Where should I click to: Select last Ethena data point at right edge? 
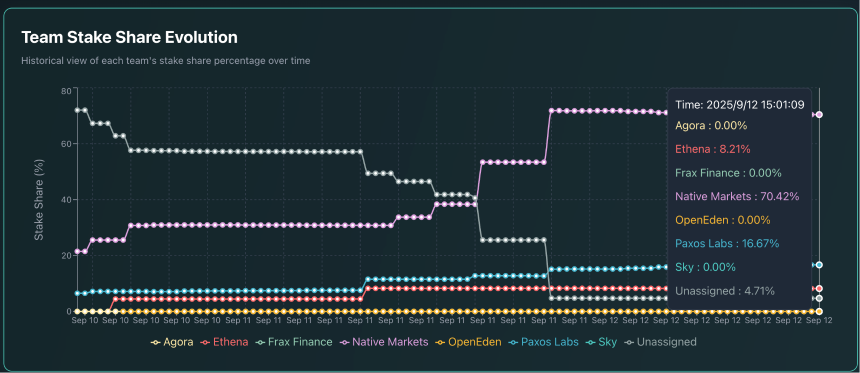coord(819,289)
